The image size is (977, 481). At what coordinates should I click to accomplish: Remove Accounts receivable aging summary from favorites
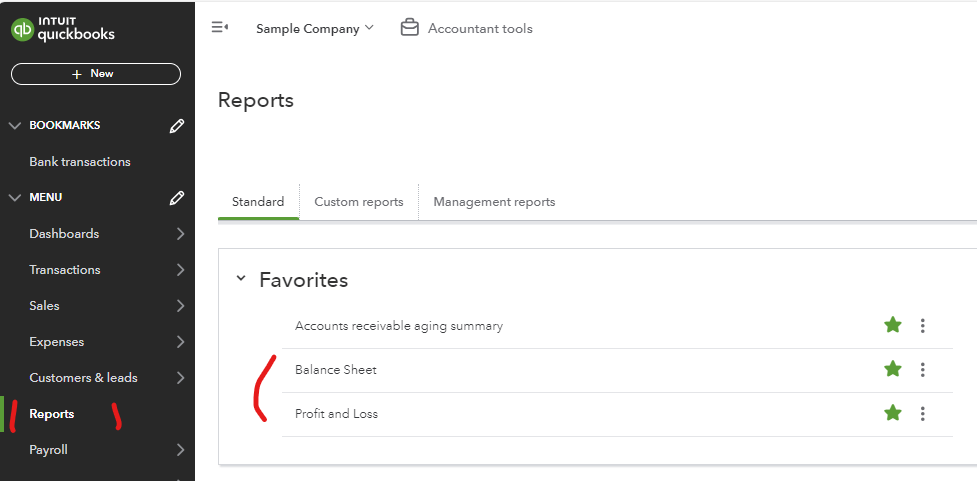(x=892, y=326)
